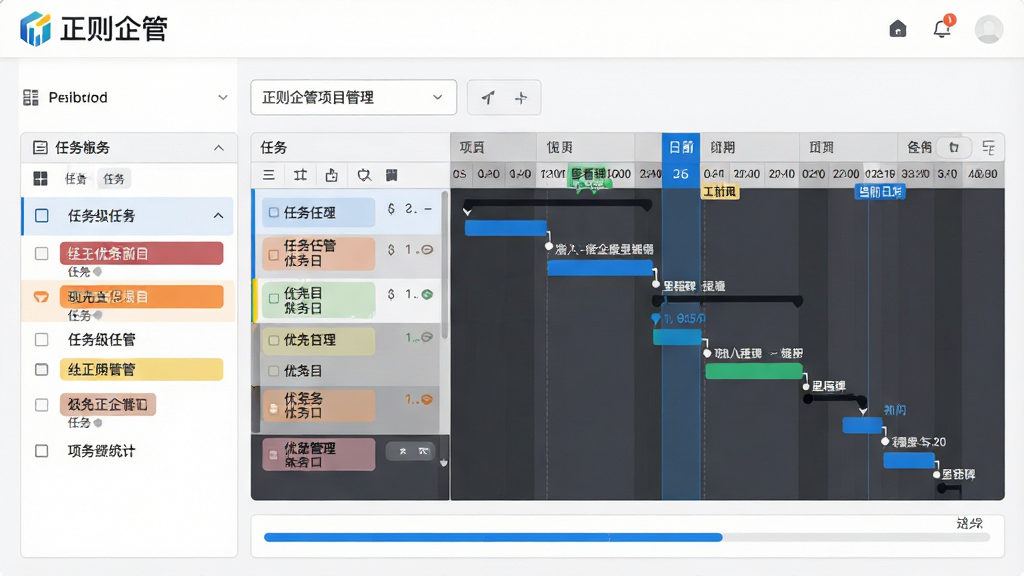
Task: Click the plus icon beside project dropdown
Action: (x=520, y=98)
